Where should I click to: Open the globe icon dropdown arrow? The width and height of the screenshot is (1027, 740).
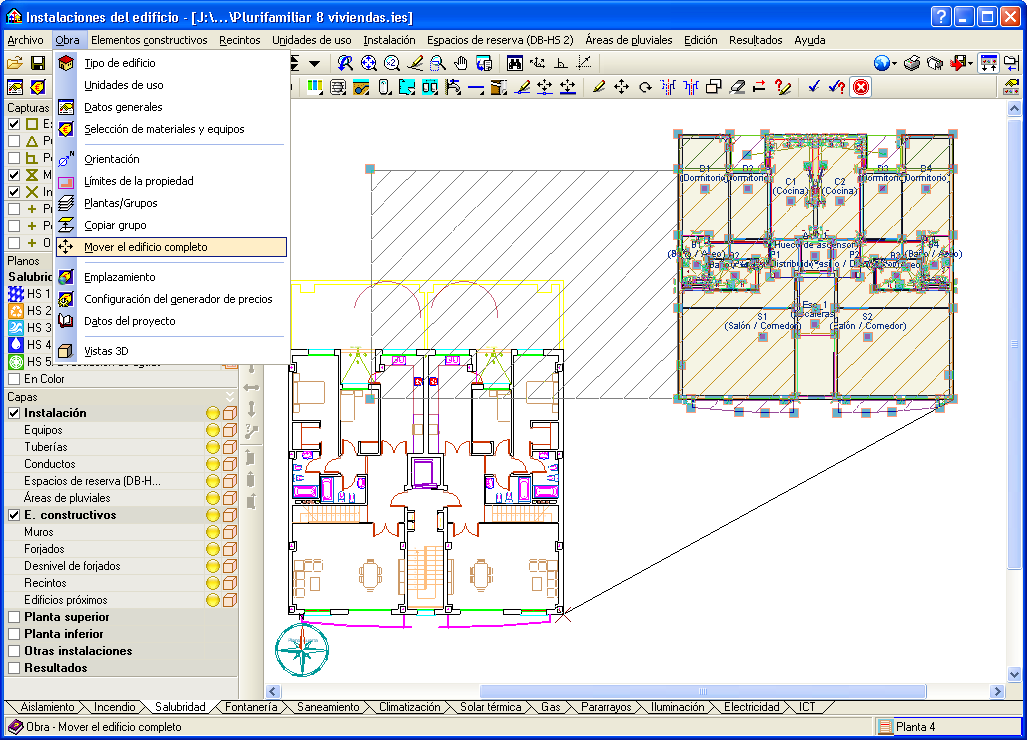pos(894,63)
